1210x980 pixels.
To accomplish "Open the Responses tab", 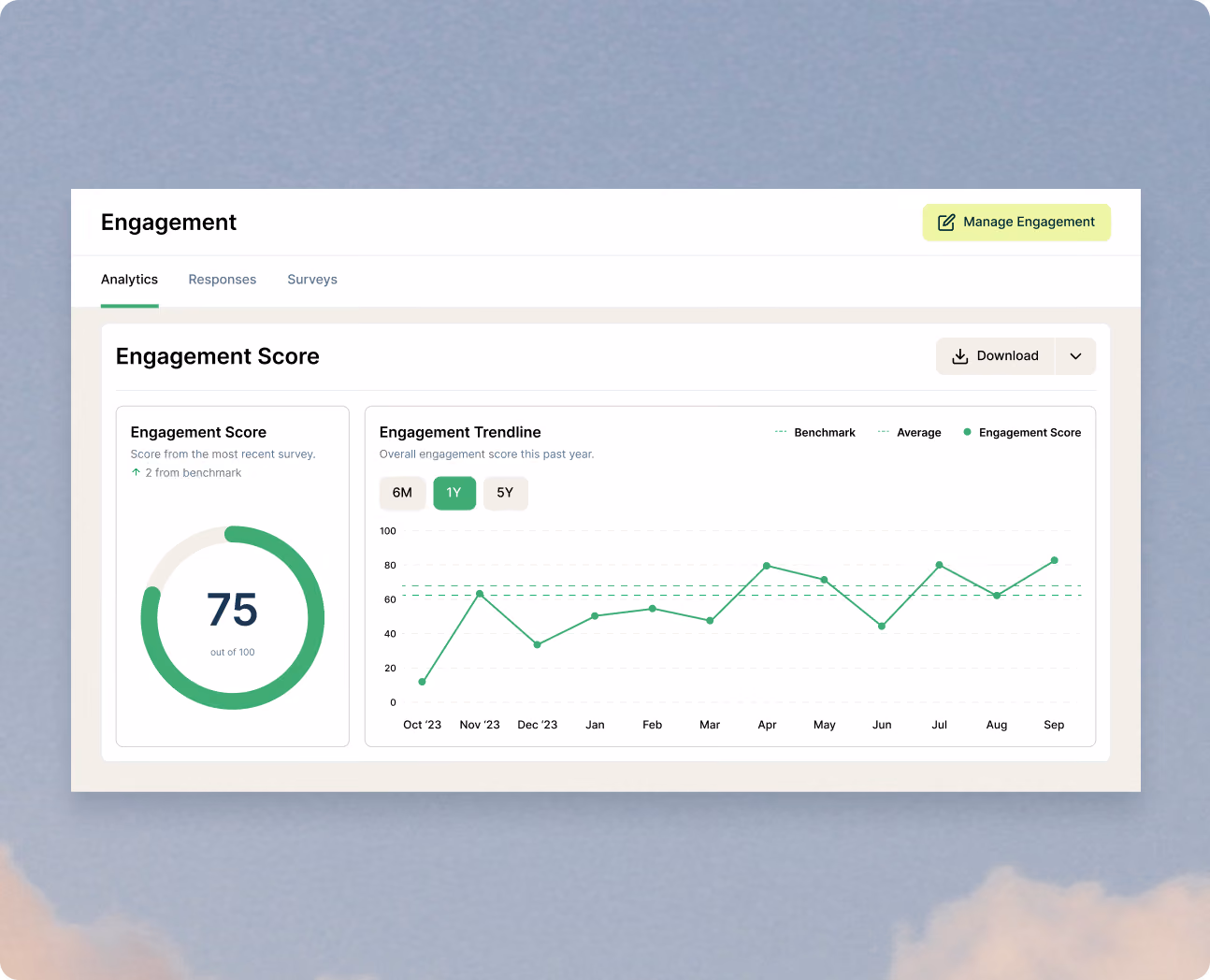I will tap(223, 280).
